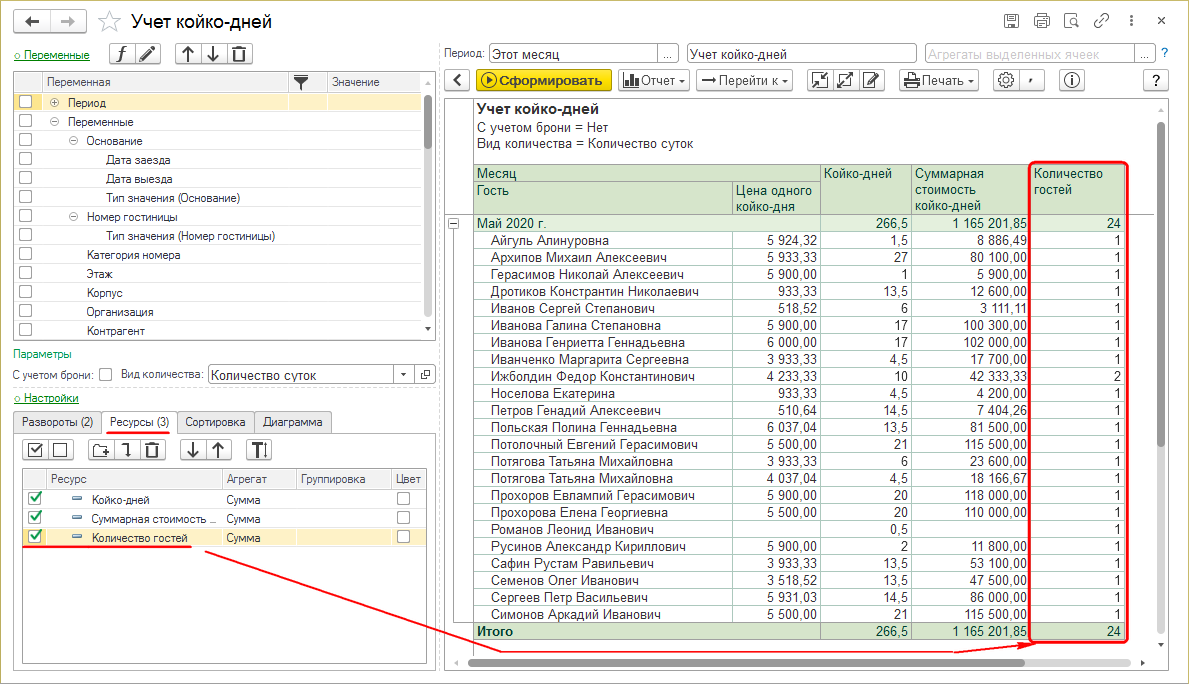Click trash icon in the variables toolbar
The height and width of the screenshot is (684, 1189).
(240, 54)
